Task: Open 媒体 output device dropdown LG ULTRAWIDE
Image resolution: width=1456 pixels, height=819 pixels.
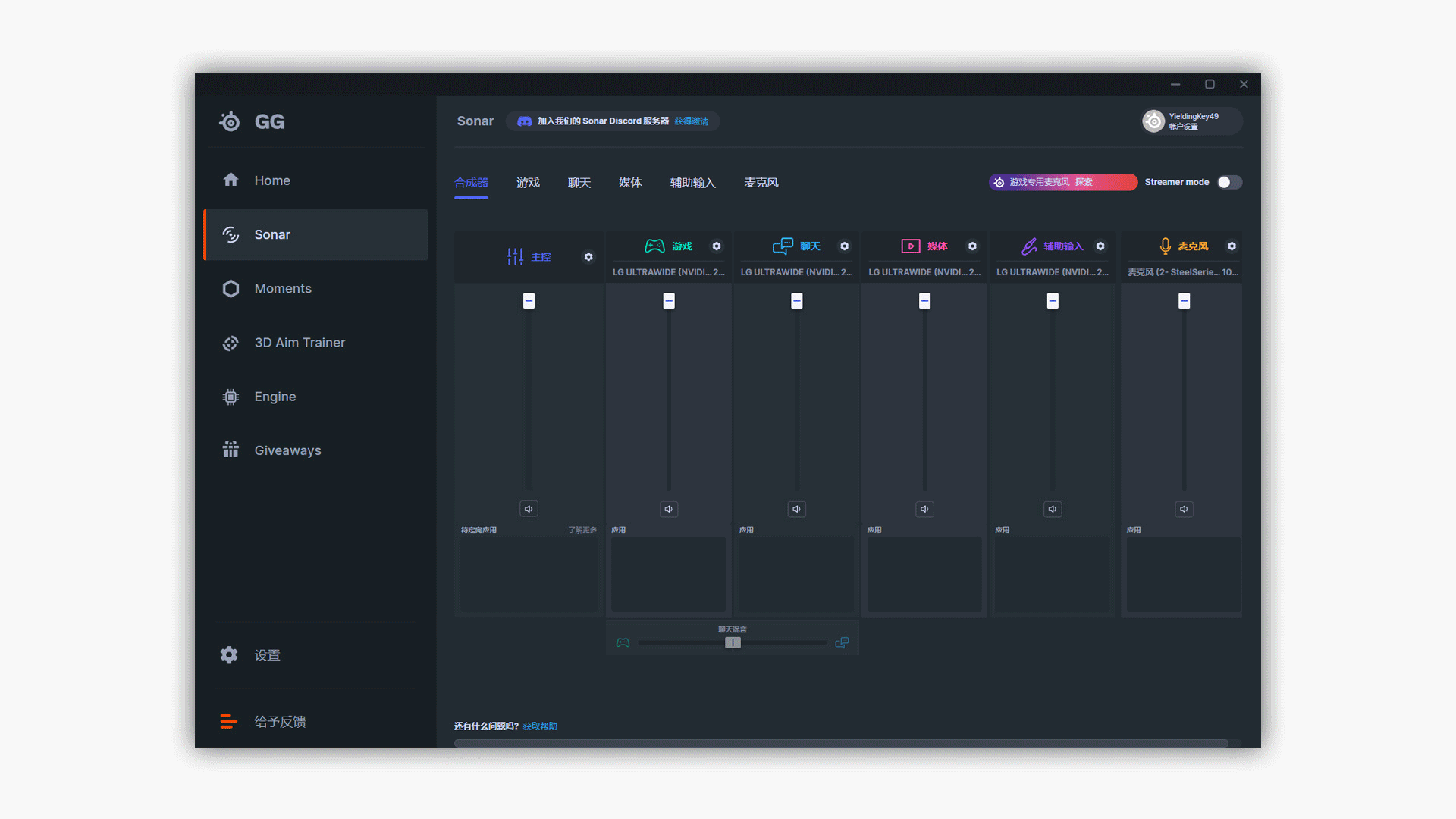Action: [924, 272]
